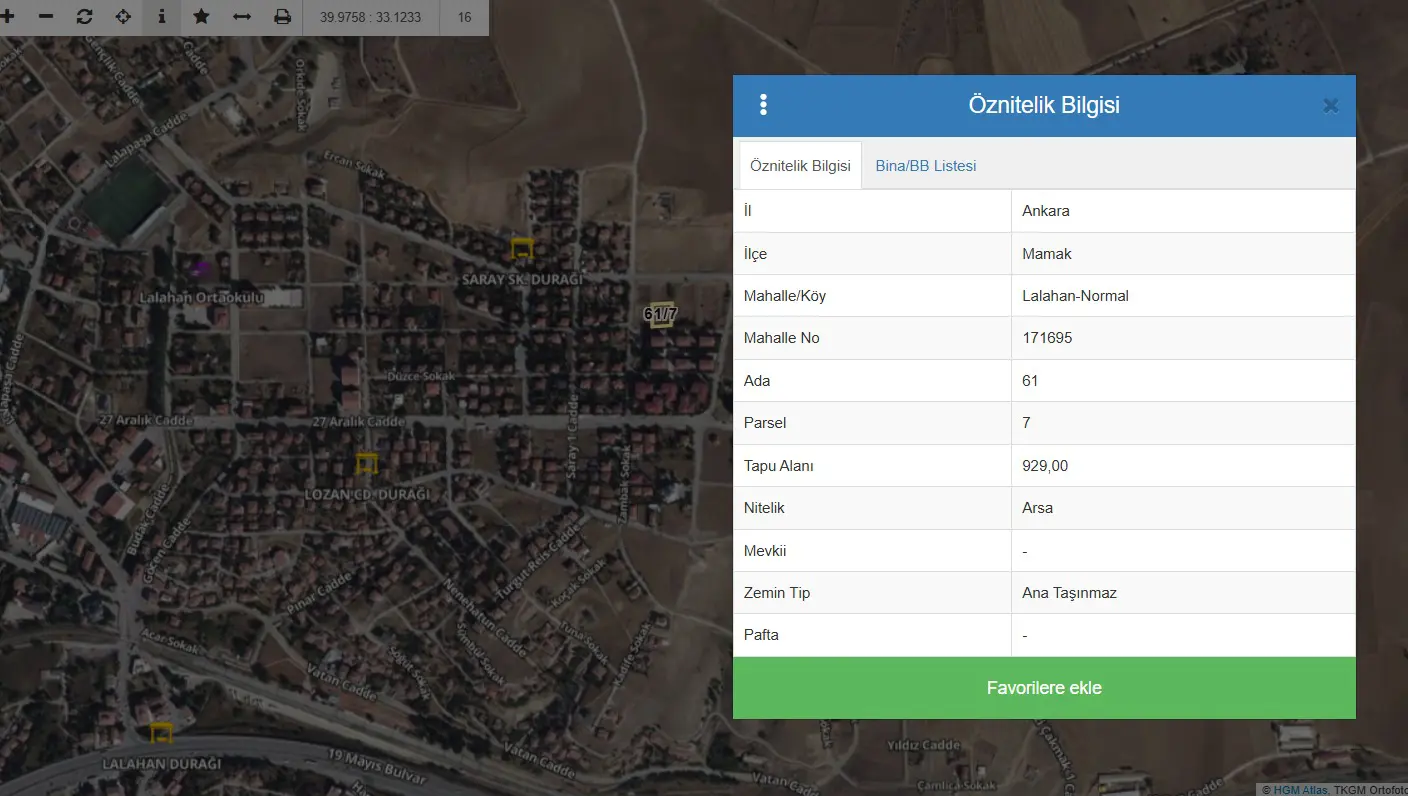
Task: Click the Mevkii row label
Action: pyautogui.click(x=765, y=551)
